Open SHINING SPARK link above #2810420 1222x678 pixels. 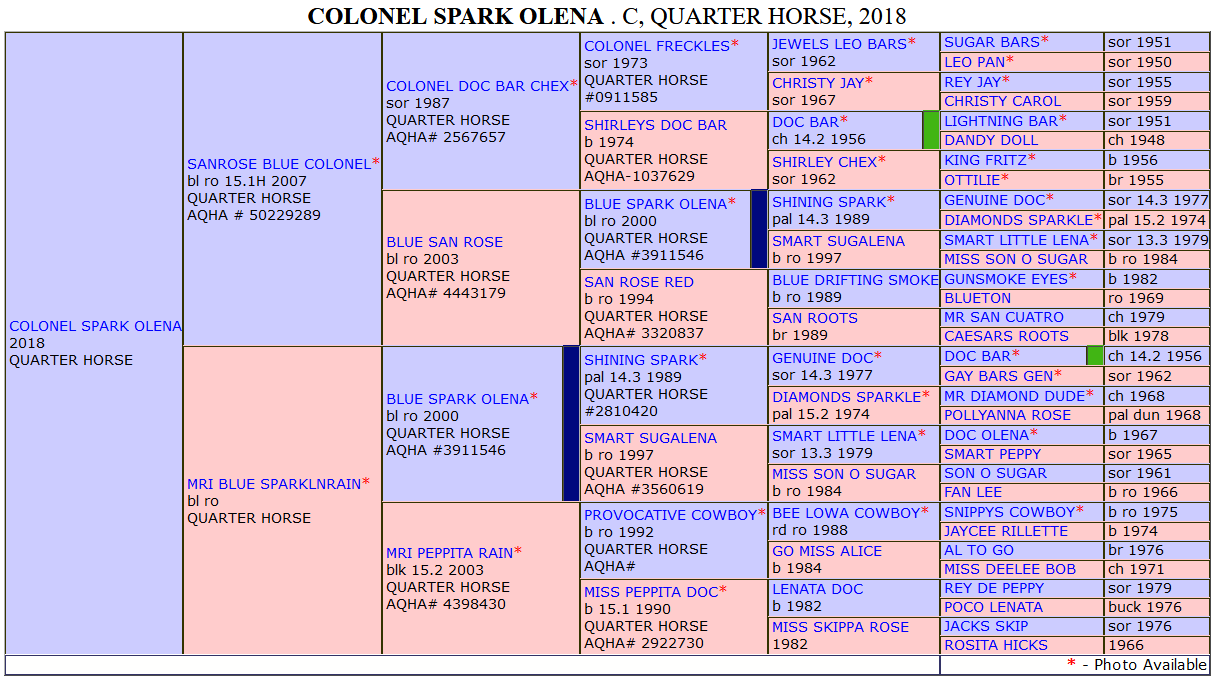(641, 360)
